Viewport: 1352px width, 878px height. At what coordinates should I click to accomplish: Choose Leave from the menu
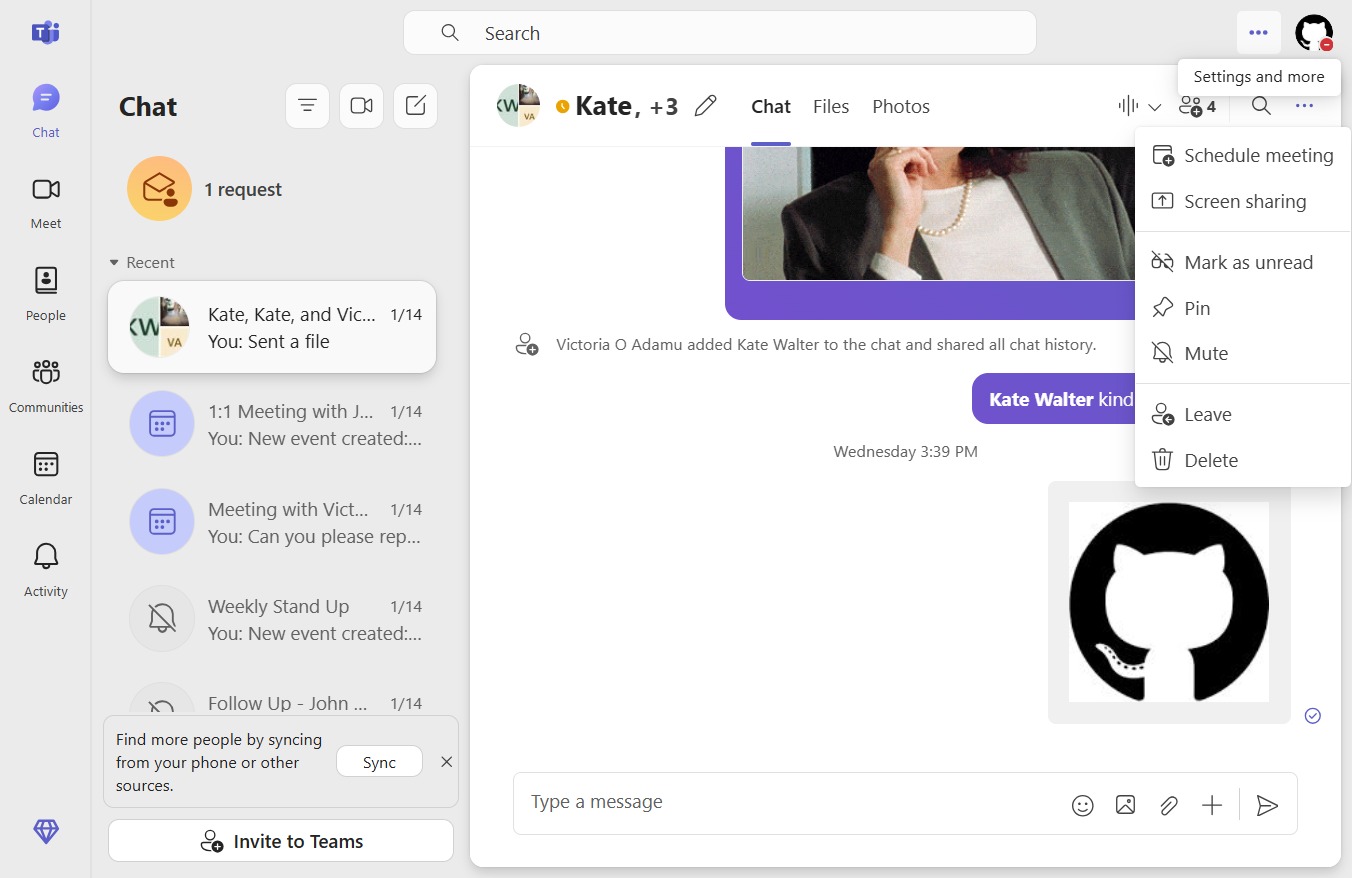1243,414
